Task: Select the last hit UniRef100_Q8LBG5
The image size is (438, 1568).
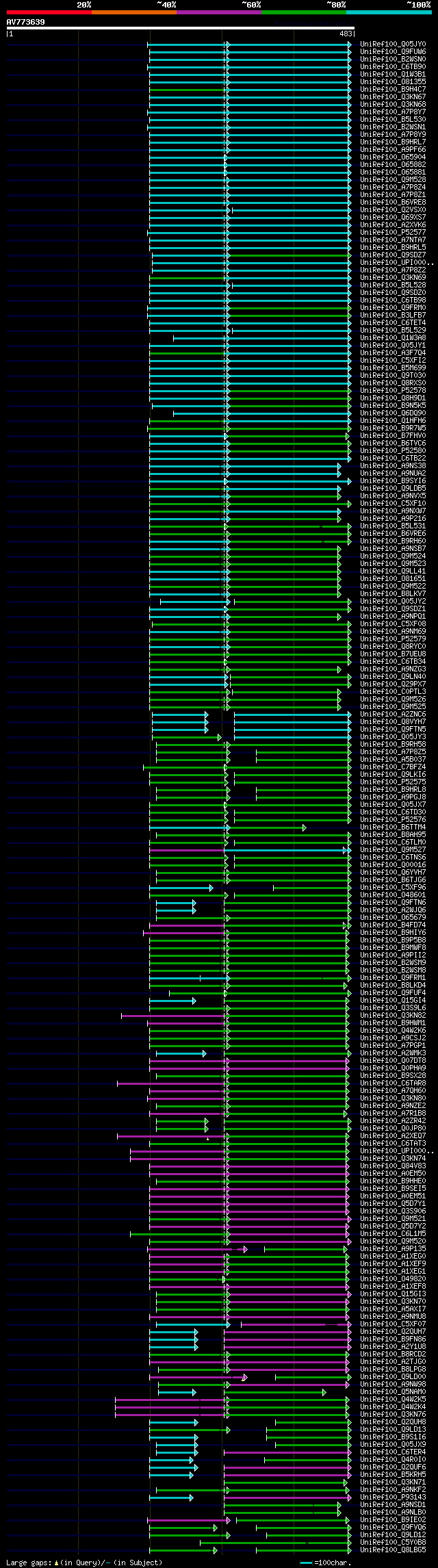Action: pyautogui.click(x=393, y=1550)
